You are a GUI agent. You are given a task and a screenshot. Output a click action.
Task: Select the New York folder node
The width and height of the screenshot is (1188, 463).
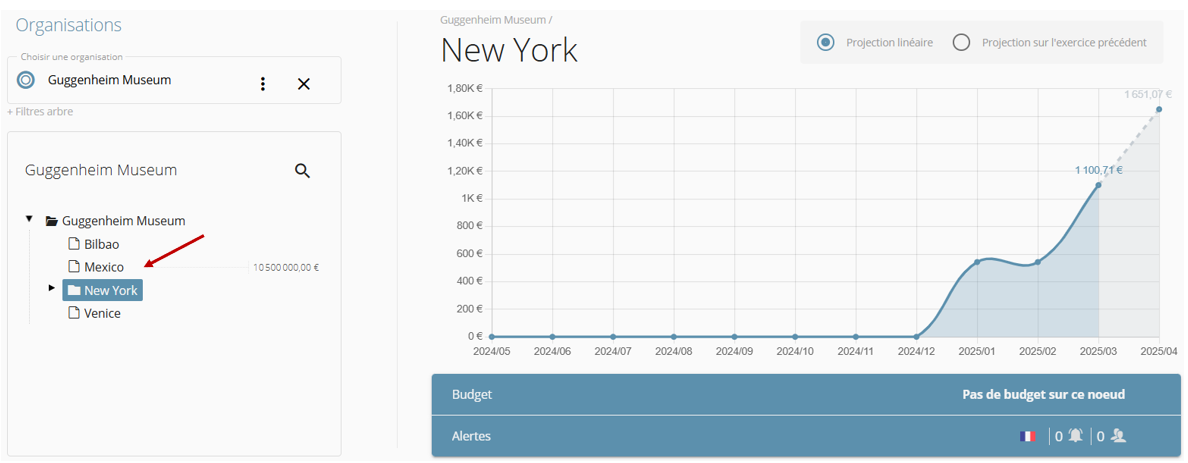pyautogui.click(x=103, y=290)
